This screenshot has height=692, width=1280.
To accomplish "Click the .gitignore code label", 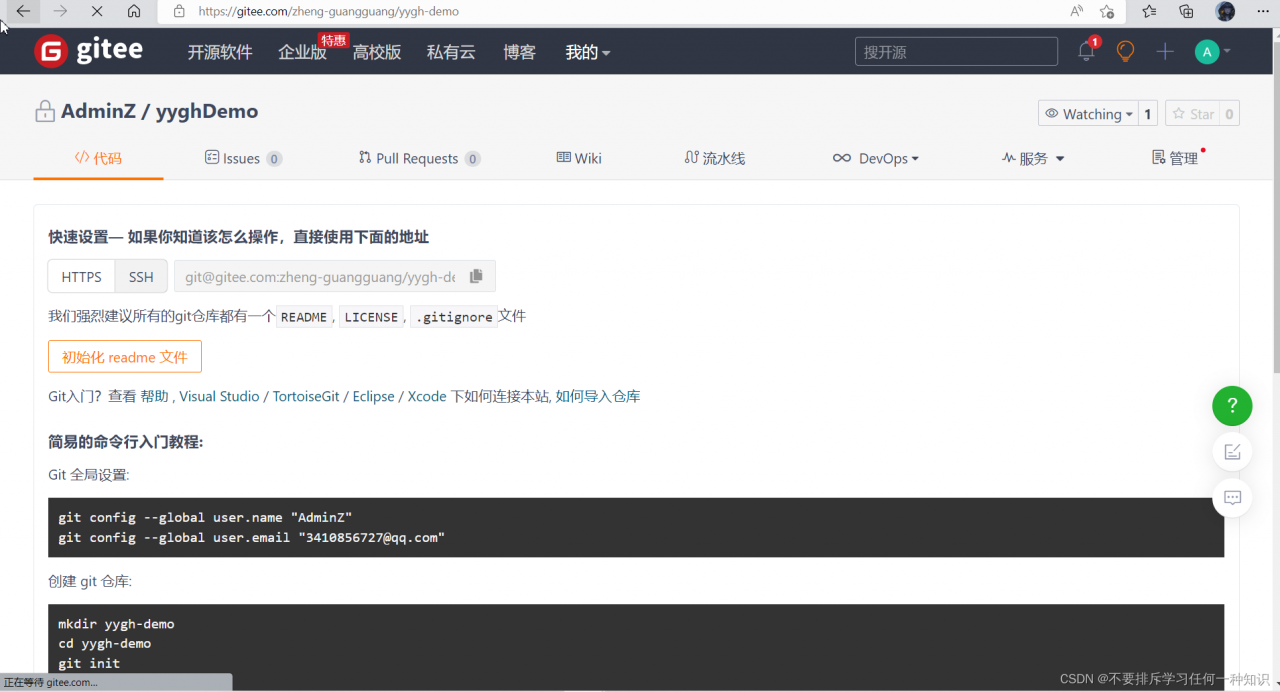I will 454,317.
